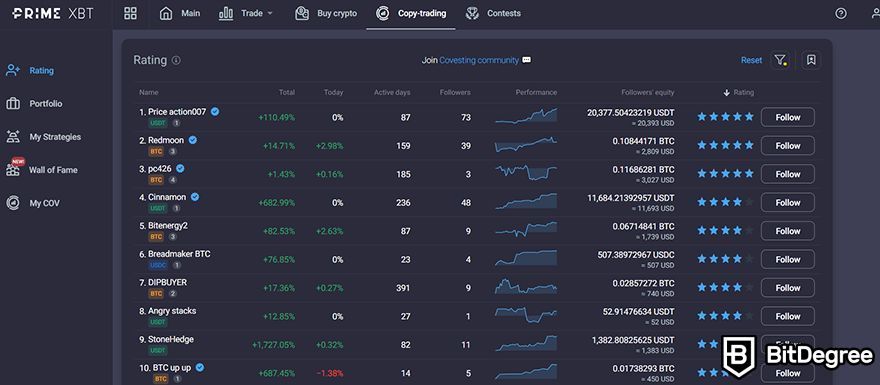The width and height of the screenshot is (880, 385).
Task: Open the StoneHedge strategy name
Action: [x=171, y=339]
